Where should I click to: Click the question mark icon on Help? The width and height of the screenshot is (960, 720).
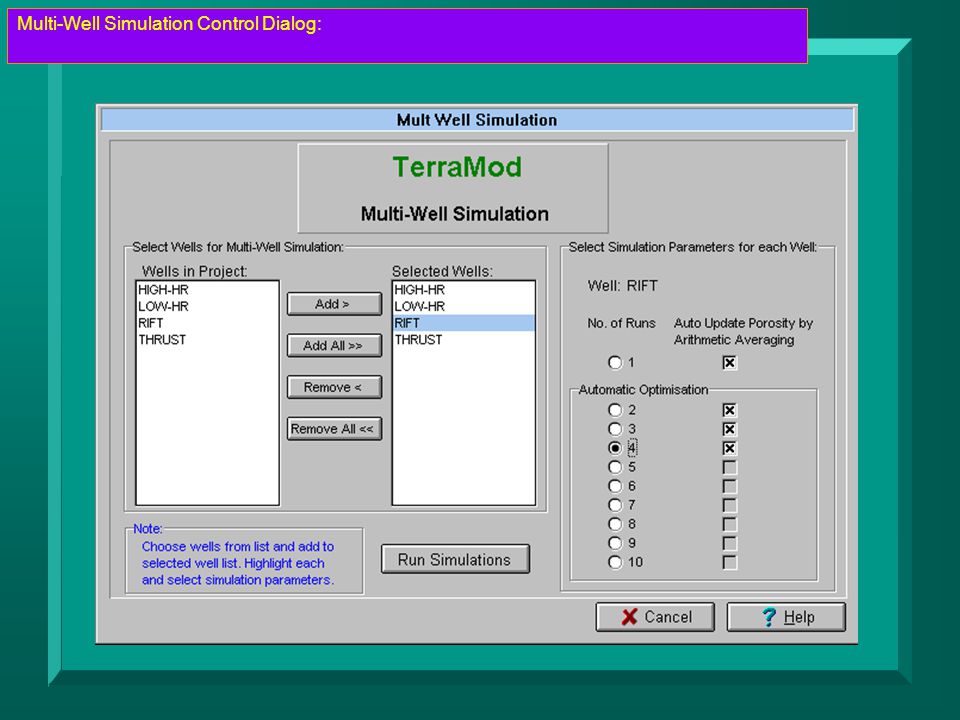click(769, 617)
